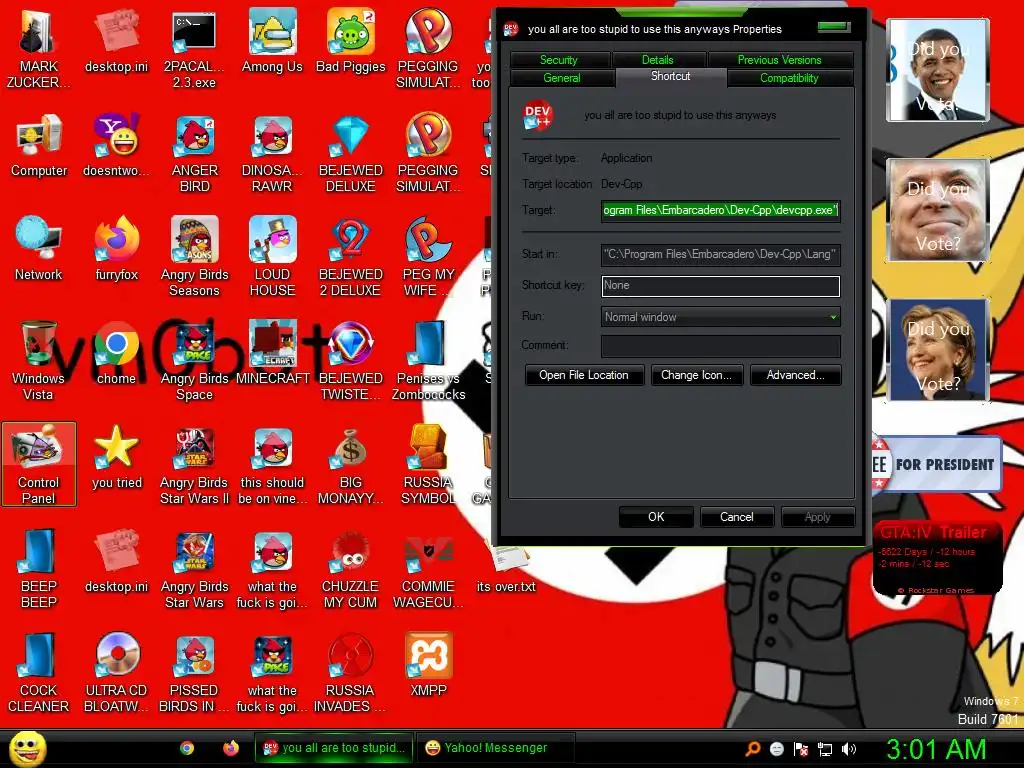1024x768 pixels.
Task: Select the Angry Birds Seasons icon
Action: point(195,257)
